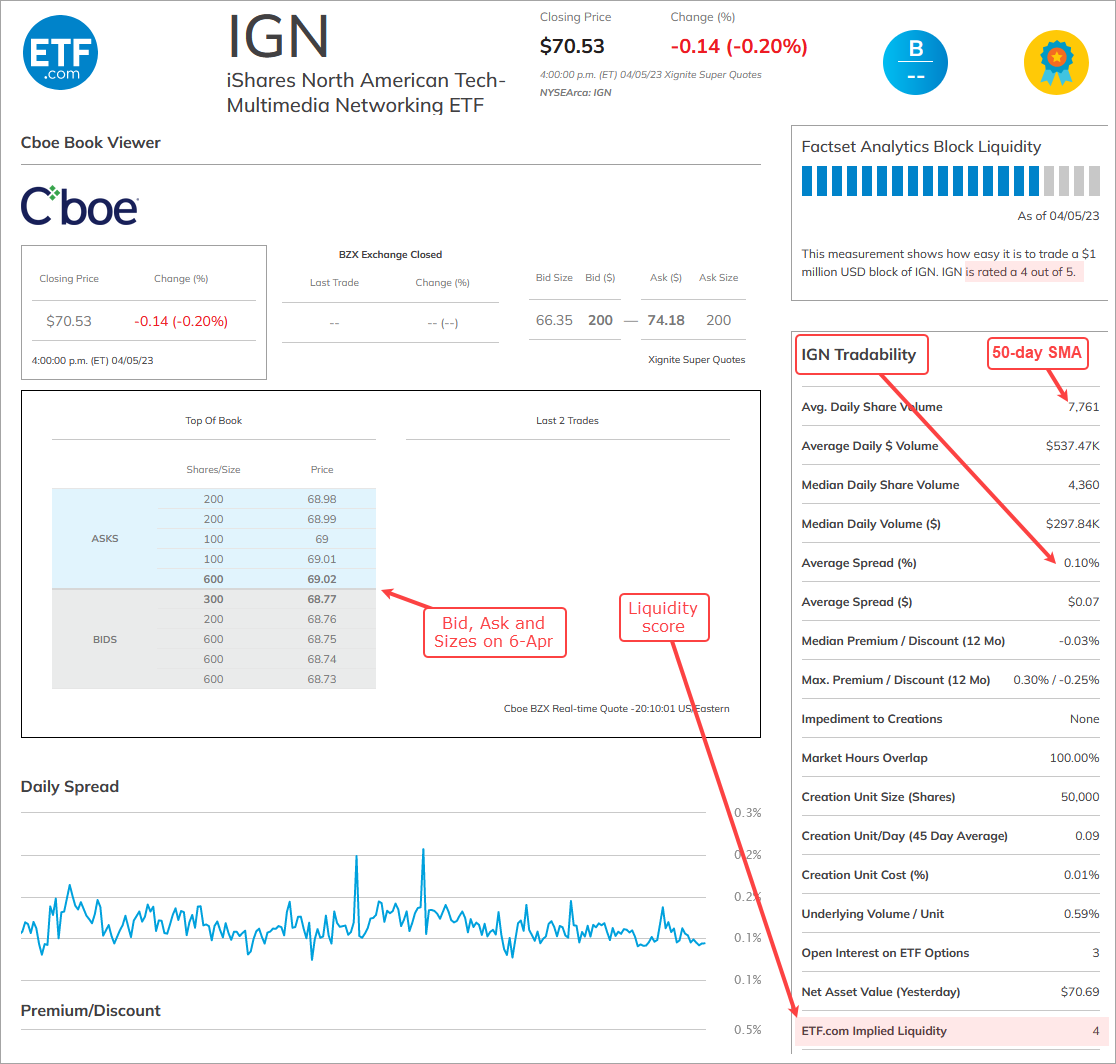The height and width of the screenshot is (1064, 1116).
Task: Select the ask price 74.18
Action: (665, 320)
